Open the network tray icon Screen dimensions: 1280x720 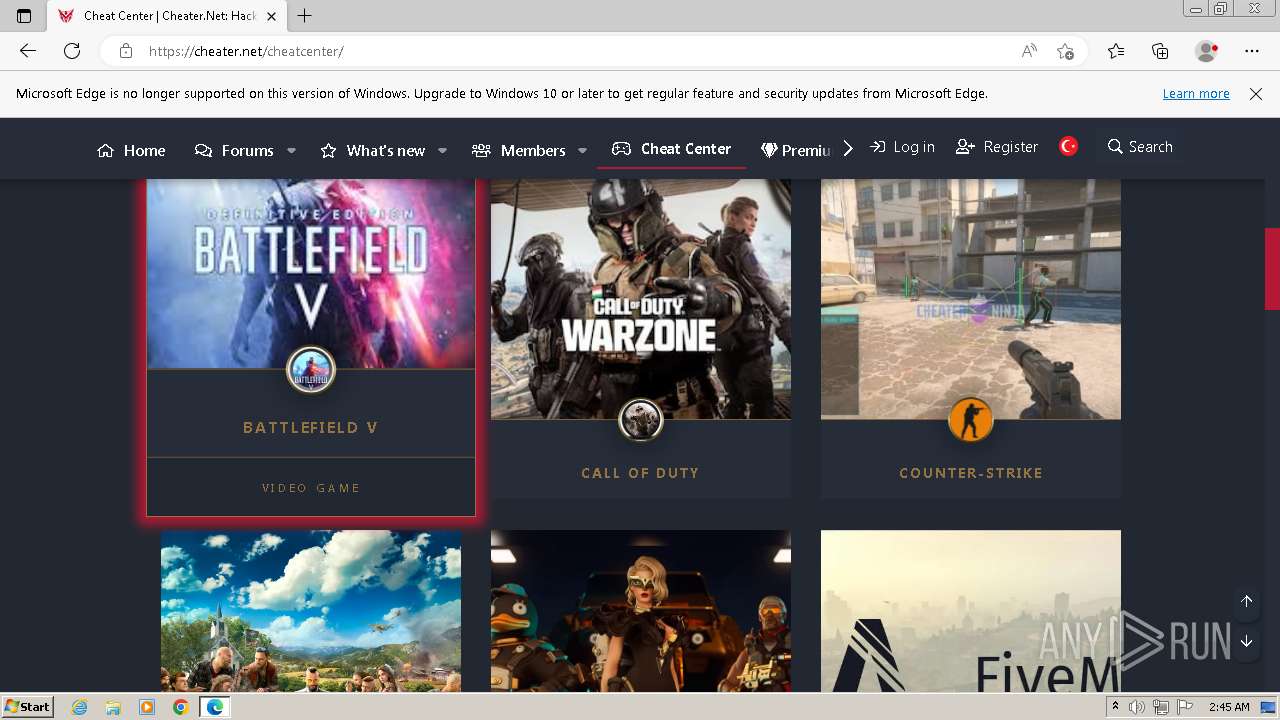pos(1160,707)
